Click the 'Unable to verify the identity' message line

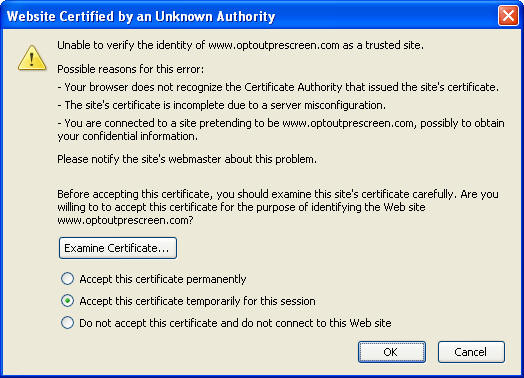(x=240, y=45)
